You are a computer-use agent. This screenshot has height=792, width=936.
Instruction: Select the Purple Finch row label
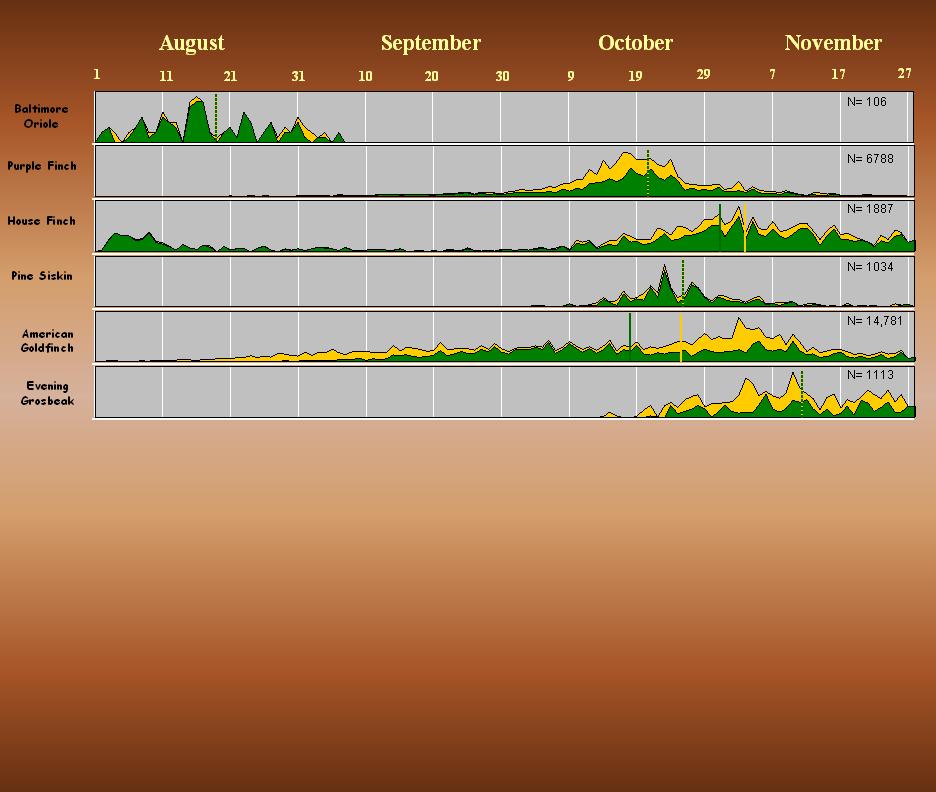click(42, 166)
